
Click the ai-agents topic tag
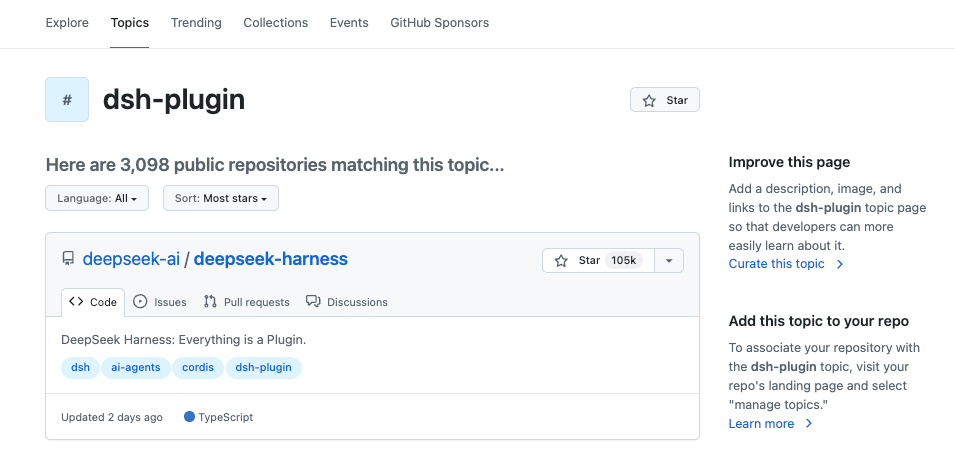click(x=136, y=368)
